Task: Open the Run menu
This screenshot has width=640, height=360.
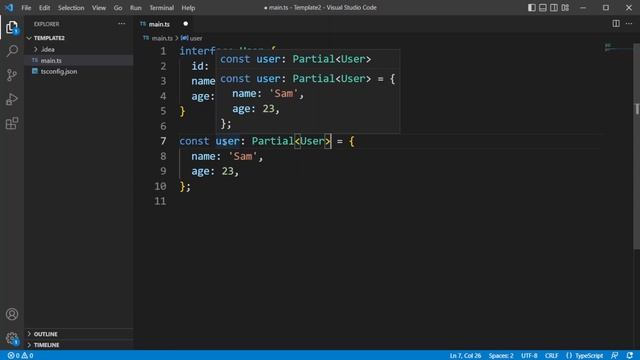Action: (x=136, y=8)
